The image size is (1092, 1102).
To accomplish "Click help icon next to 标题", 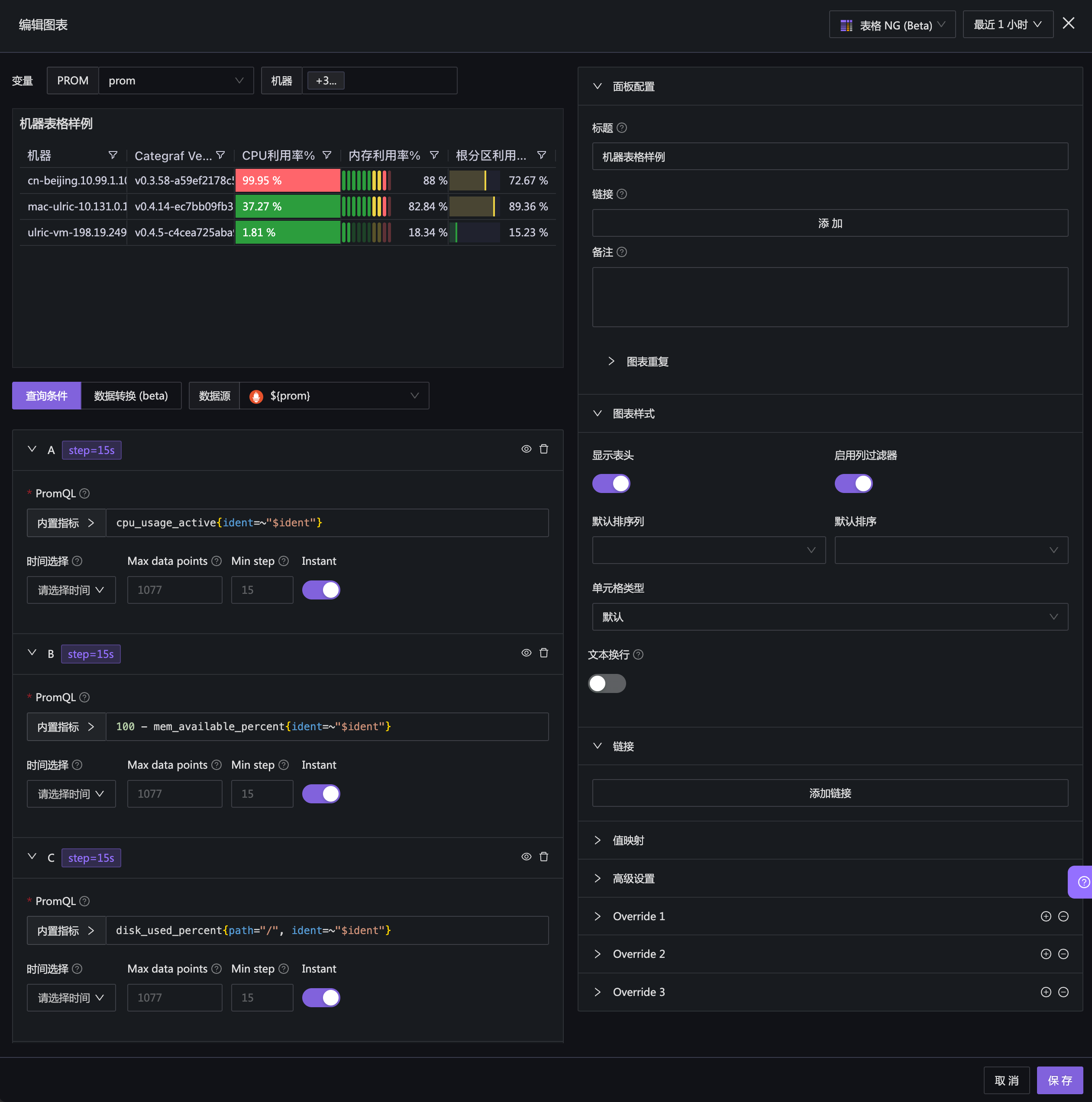I will coord(622,128).
